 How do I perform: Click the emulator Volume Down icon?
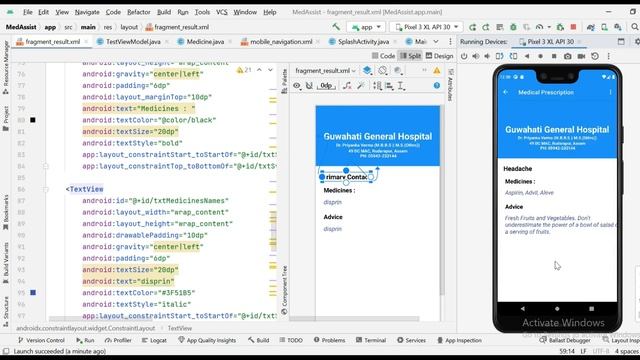tap(487, 56)
